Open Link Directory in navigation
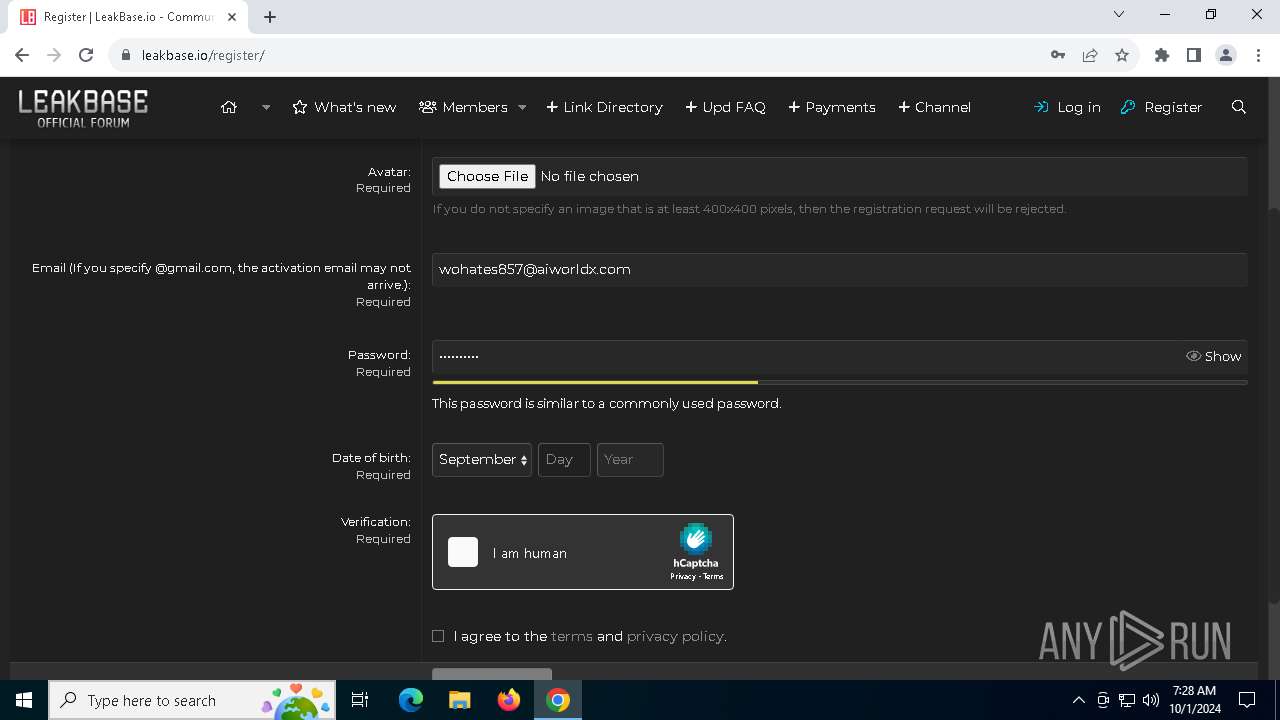The width and height of the screenshot is (1280, 720). (x=604, y=107)
